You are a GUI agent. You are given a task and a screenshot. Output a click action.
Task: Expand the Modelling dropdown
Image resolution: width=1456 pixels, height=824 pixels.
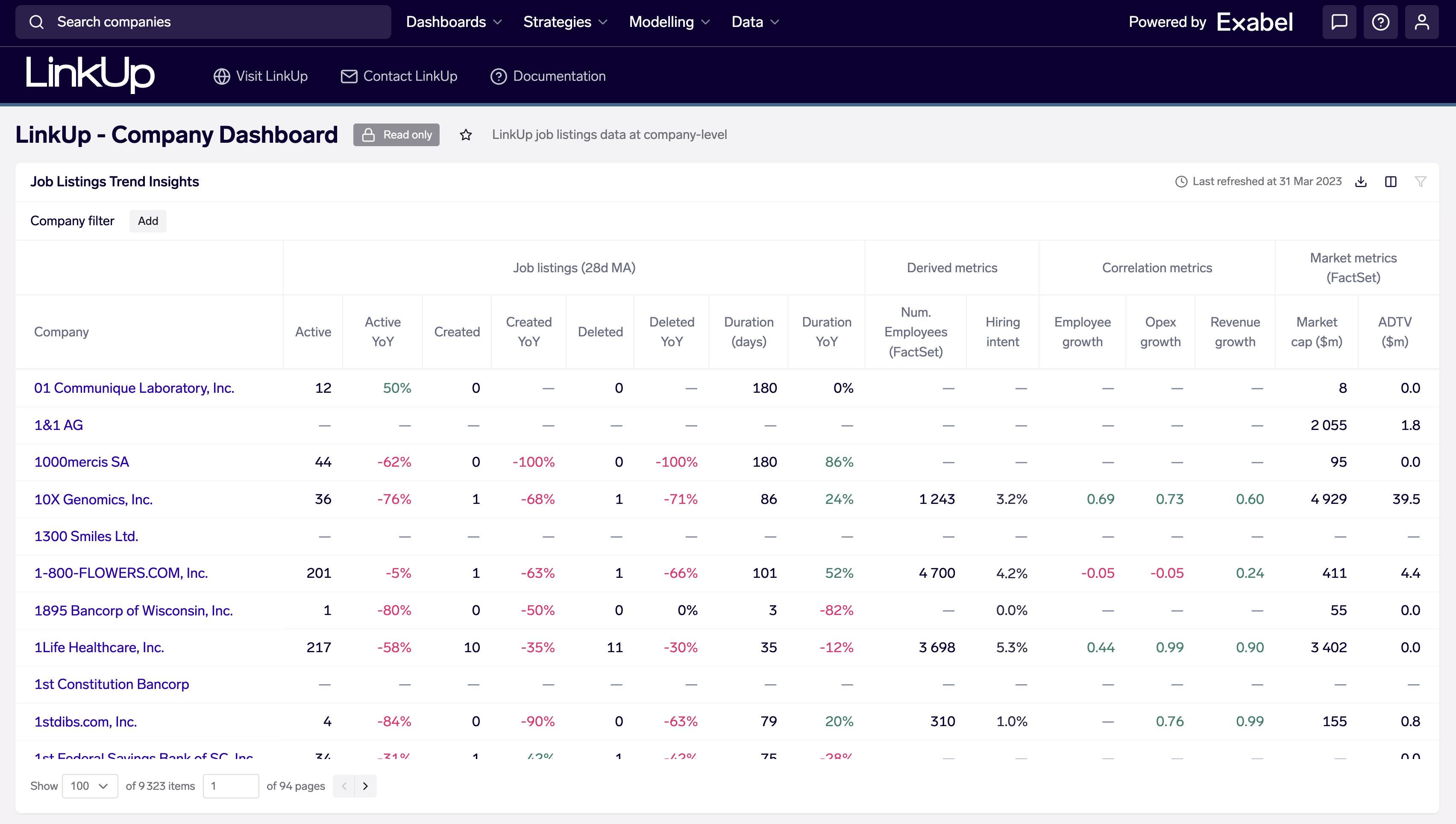(x=669, y=22)
